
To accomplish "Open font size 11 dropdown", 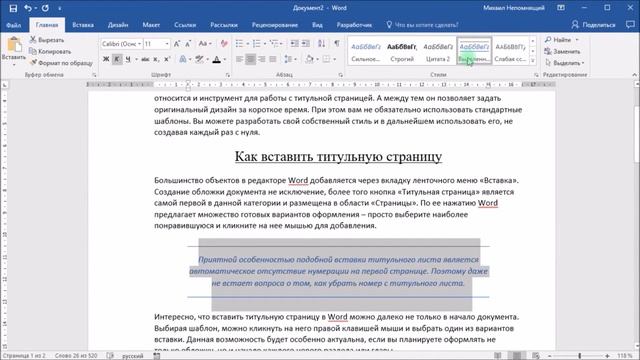I will pyautogui.click(x=167, y=44).
